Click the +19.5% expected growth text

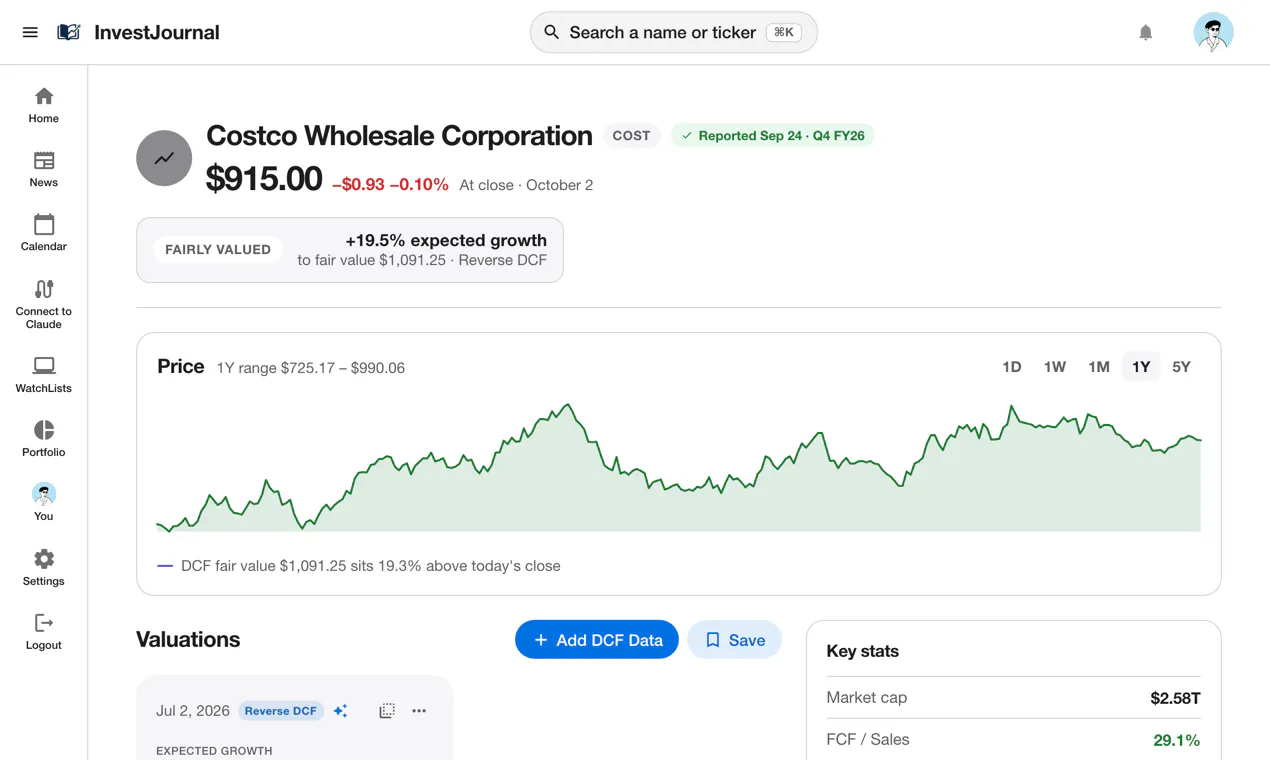446,240
